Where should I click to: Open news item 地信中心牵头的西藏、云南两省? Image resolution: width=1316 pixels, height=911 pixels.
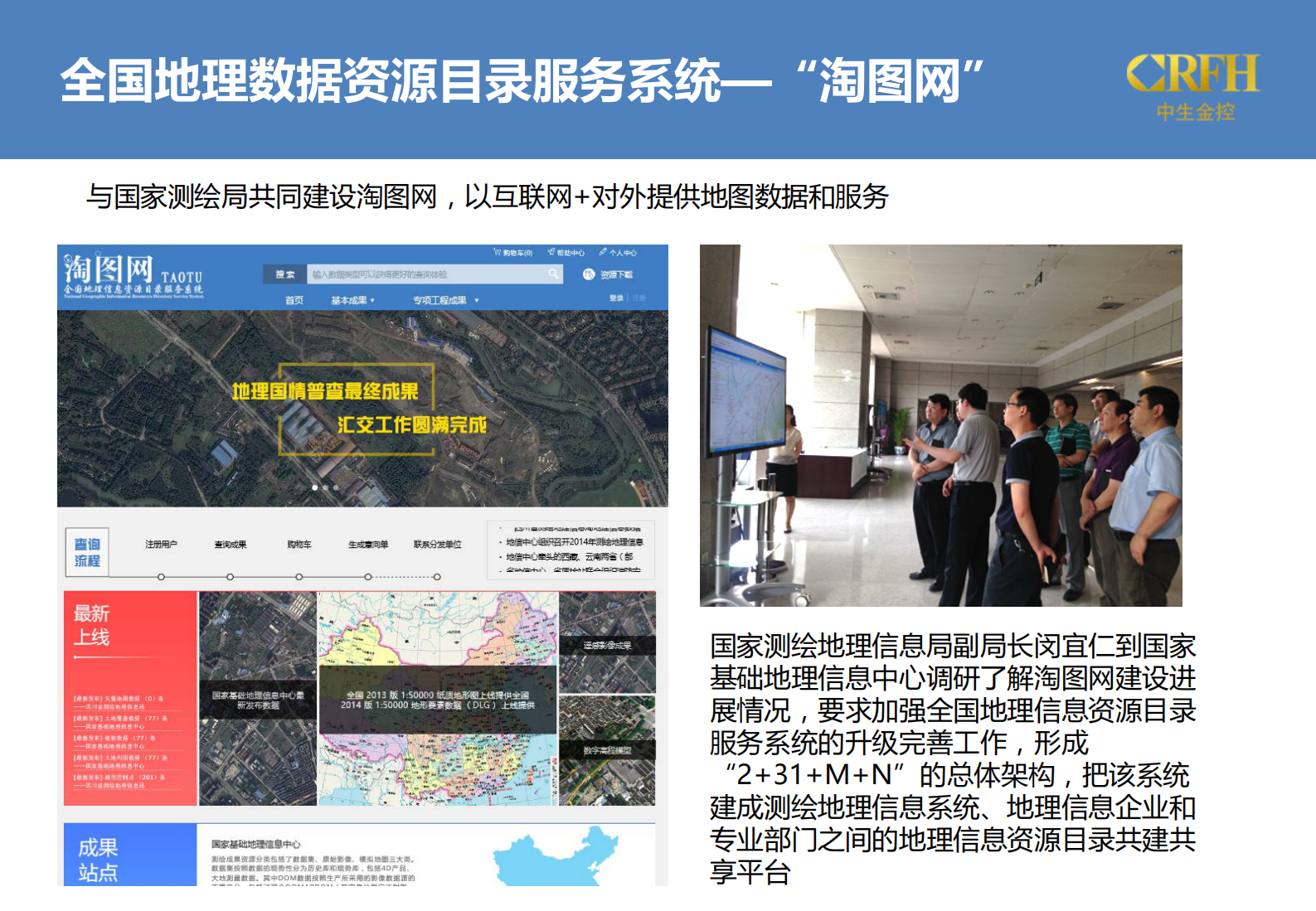569,557
